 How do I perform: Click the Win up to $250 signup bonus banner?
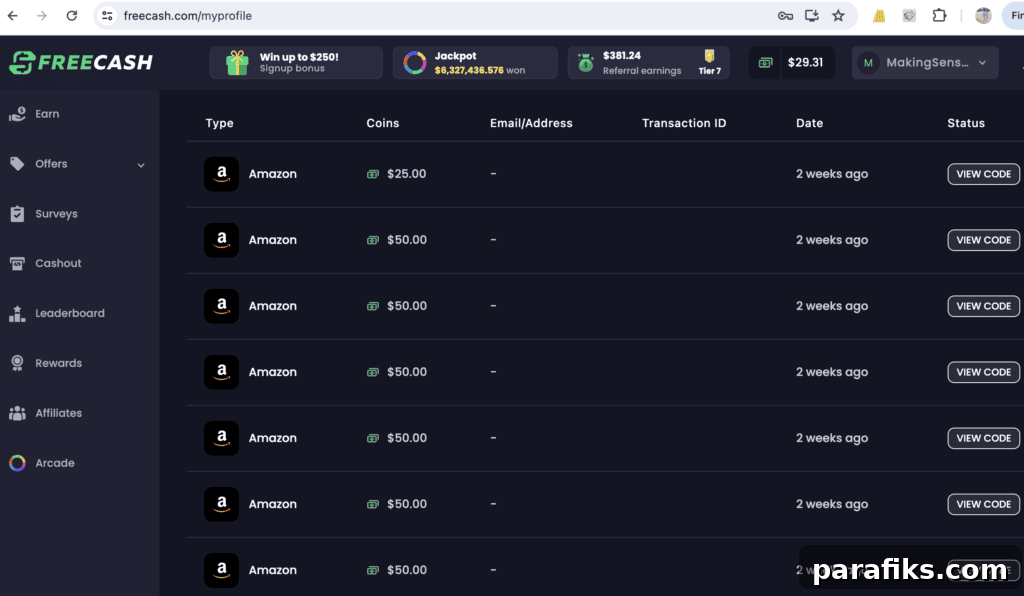296,63
